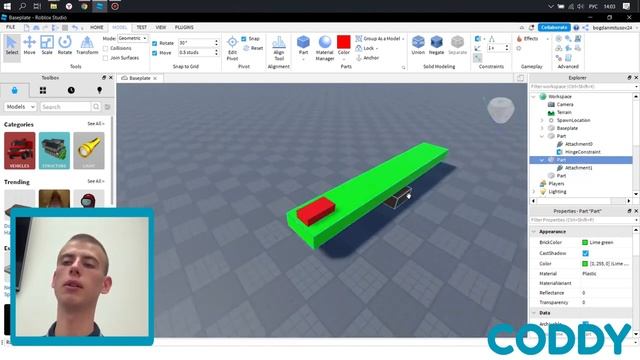Activate the Transform tool
Screen dimensions: 640x360
tap(87, 45)
